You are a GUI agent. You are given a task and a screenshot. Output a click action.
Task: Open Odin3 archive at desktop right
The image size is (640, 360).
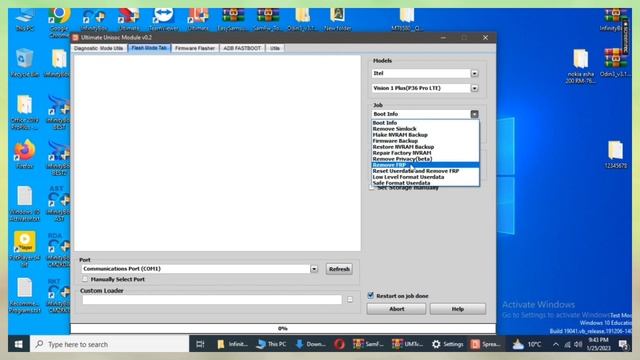pos(616,62)
